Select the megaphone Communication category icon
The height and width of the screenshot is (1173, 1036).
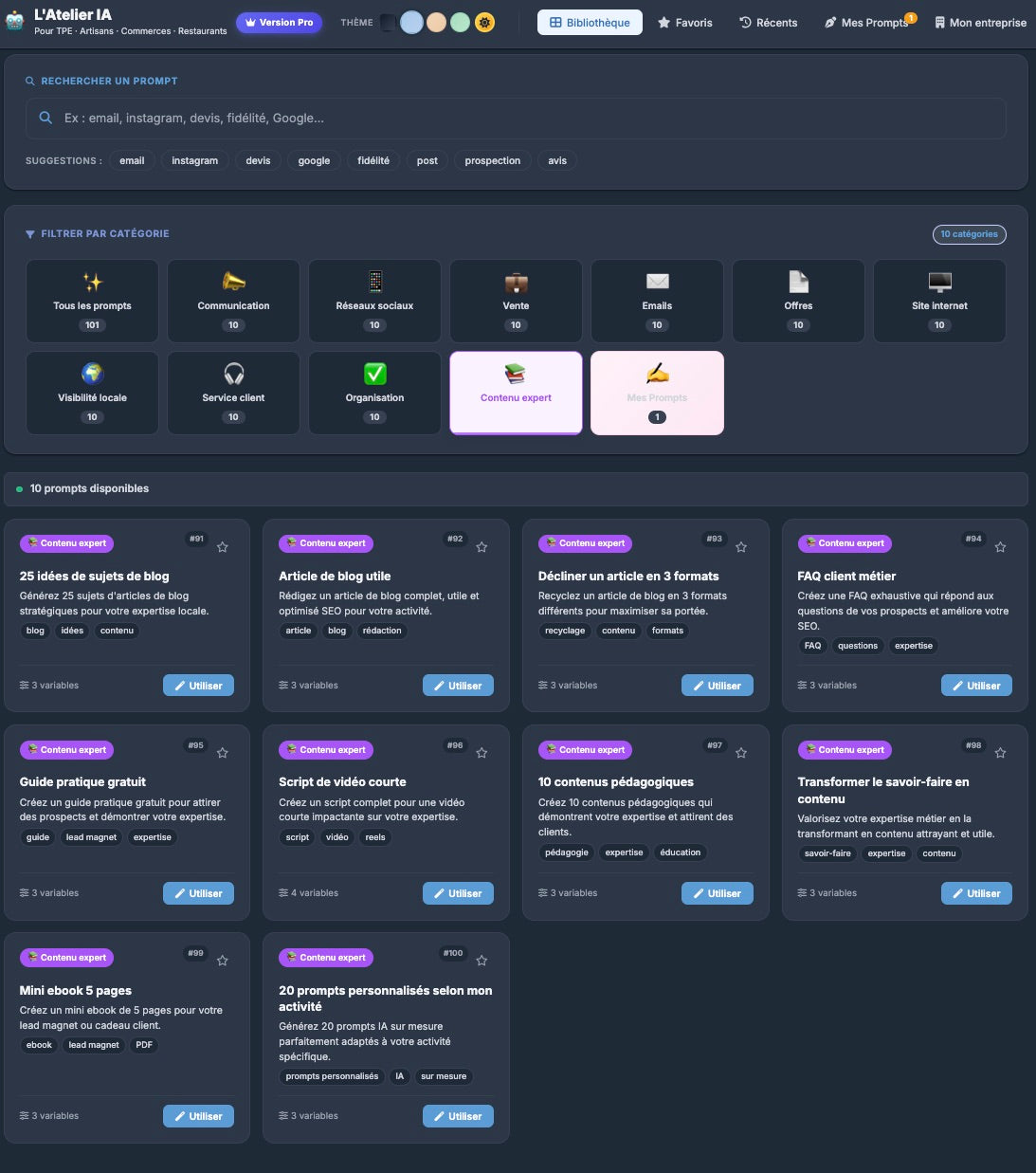tap(233, 282)
